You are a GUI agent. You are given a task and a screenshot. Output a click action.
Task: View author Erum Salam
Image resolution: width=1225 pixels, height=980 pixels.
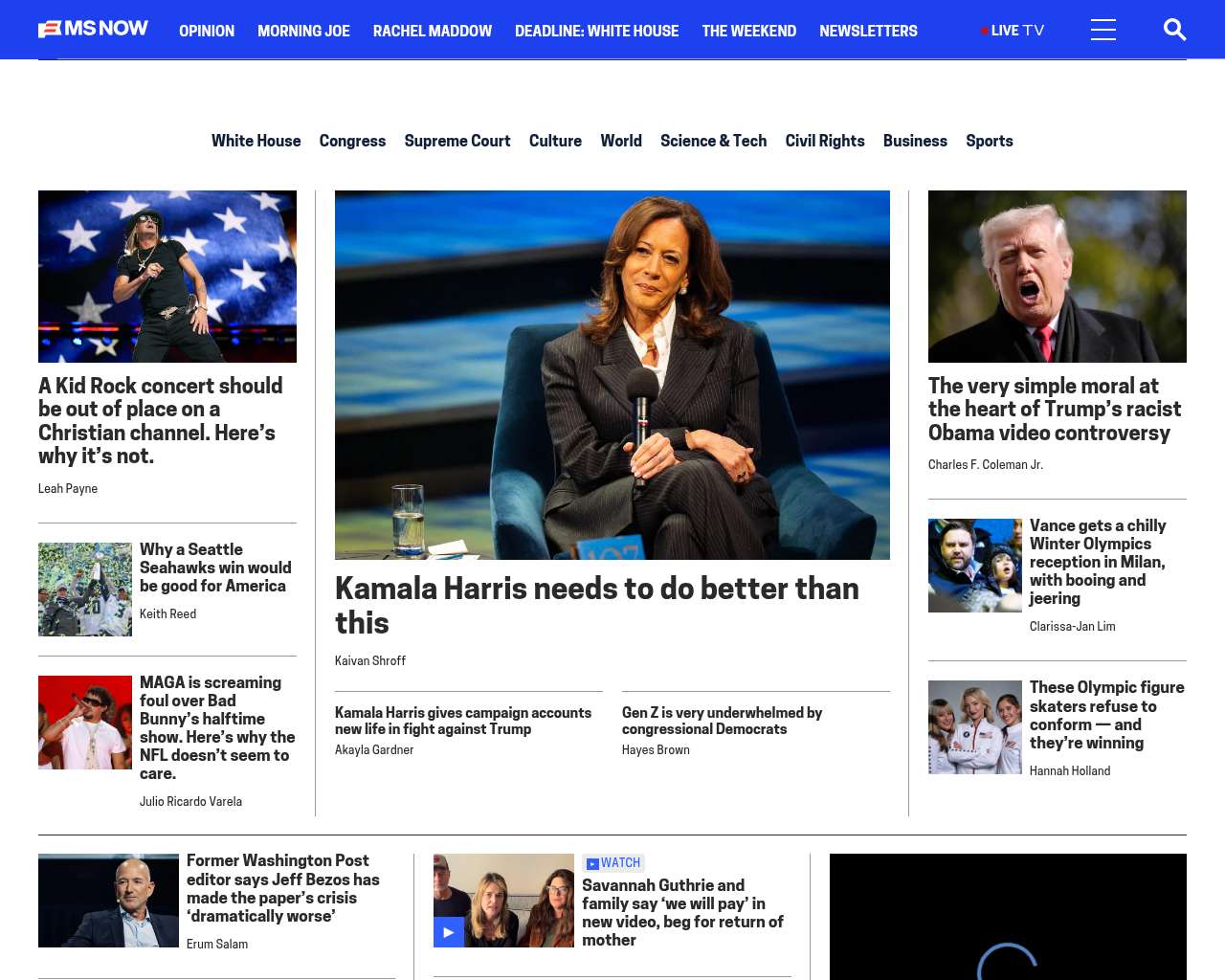(217, 944)
